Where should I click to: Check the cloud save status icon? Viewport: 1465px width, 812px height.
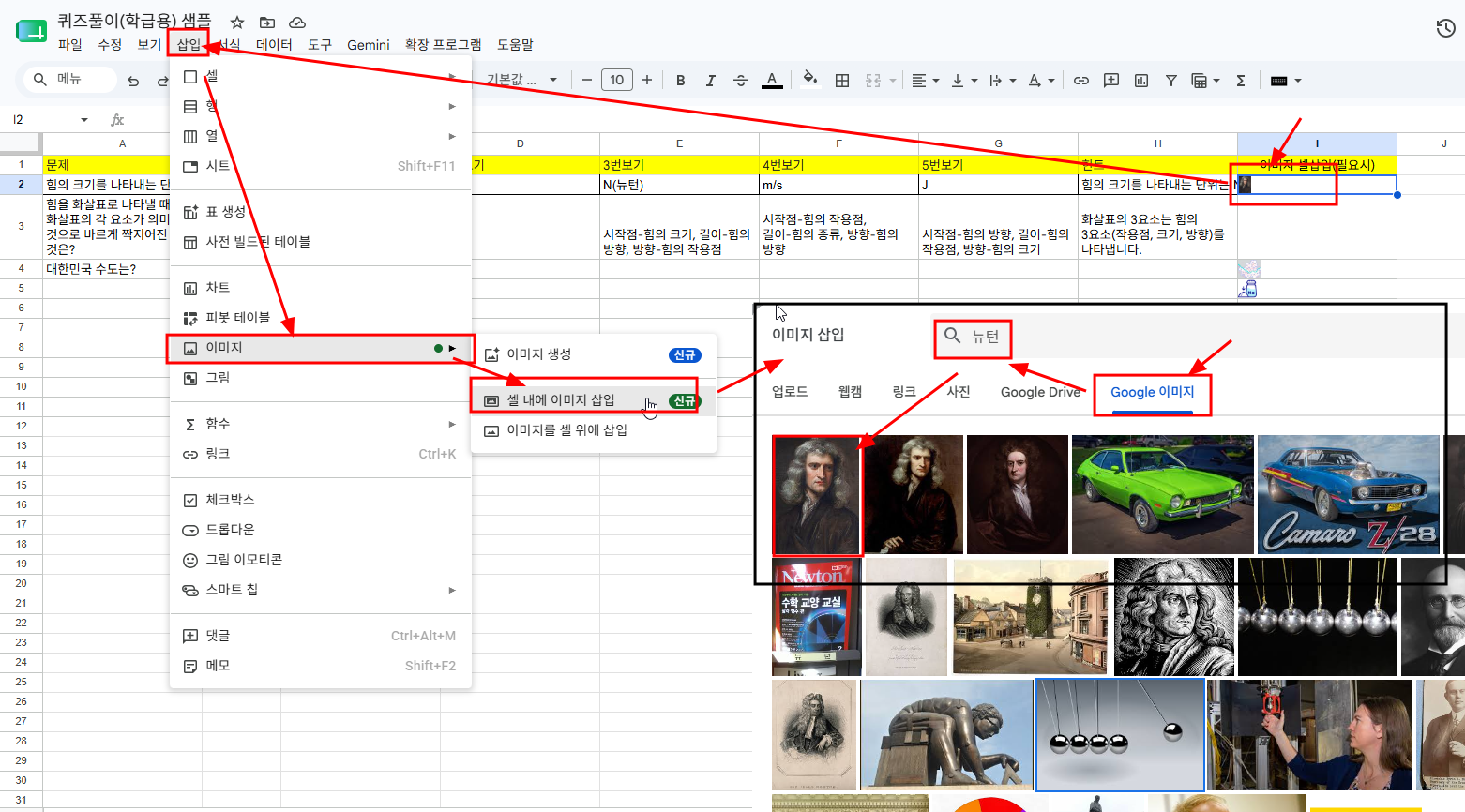pyautogui.click(x=297, y=23)
